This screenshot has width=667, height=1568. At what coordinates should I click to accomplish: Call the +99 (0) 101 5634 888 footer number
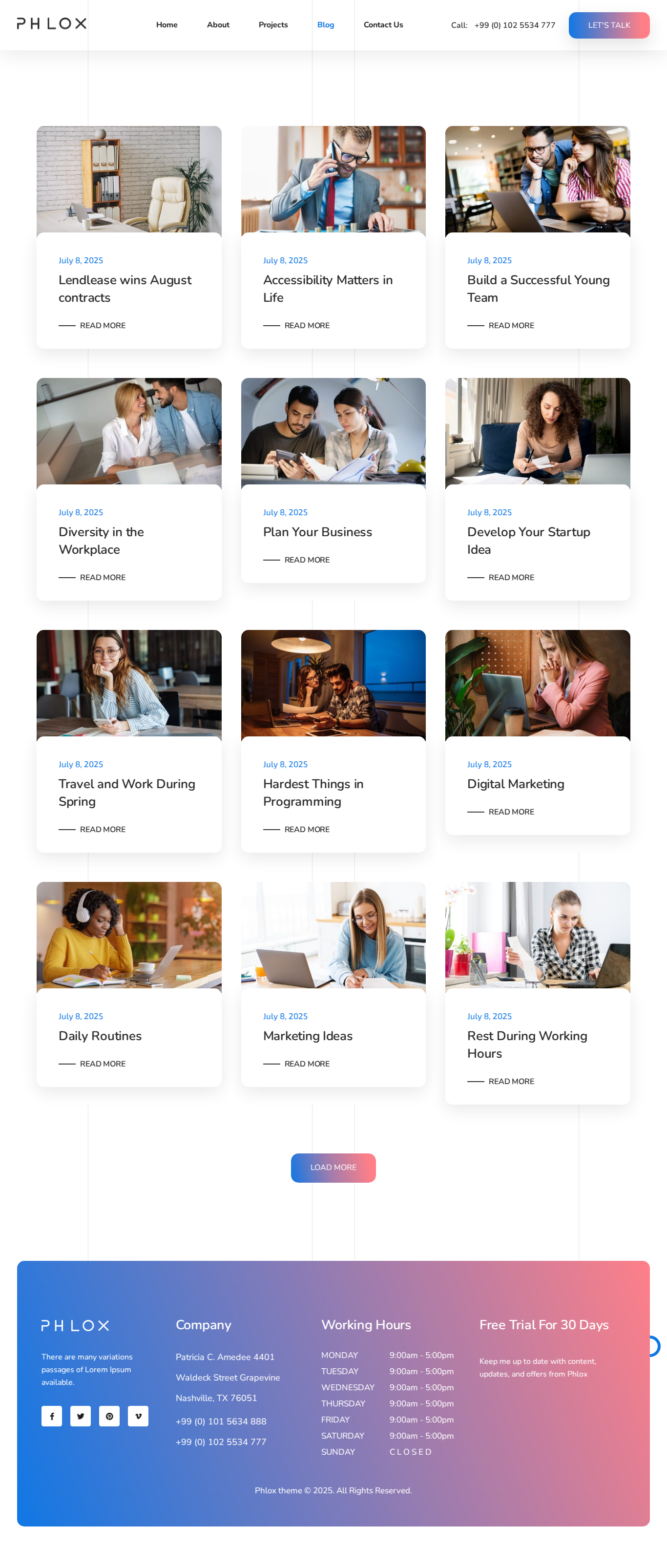[x=221, y=1422]
